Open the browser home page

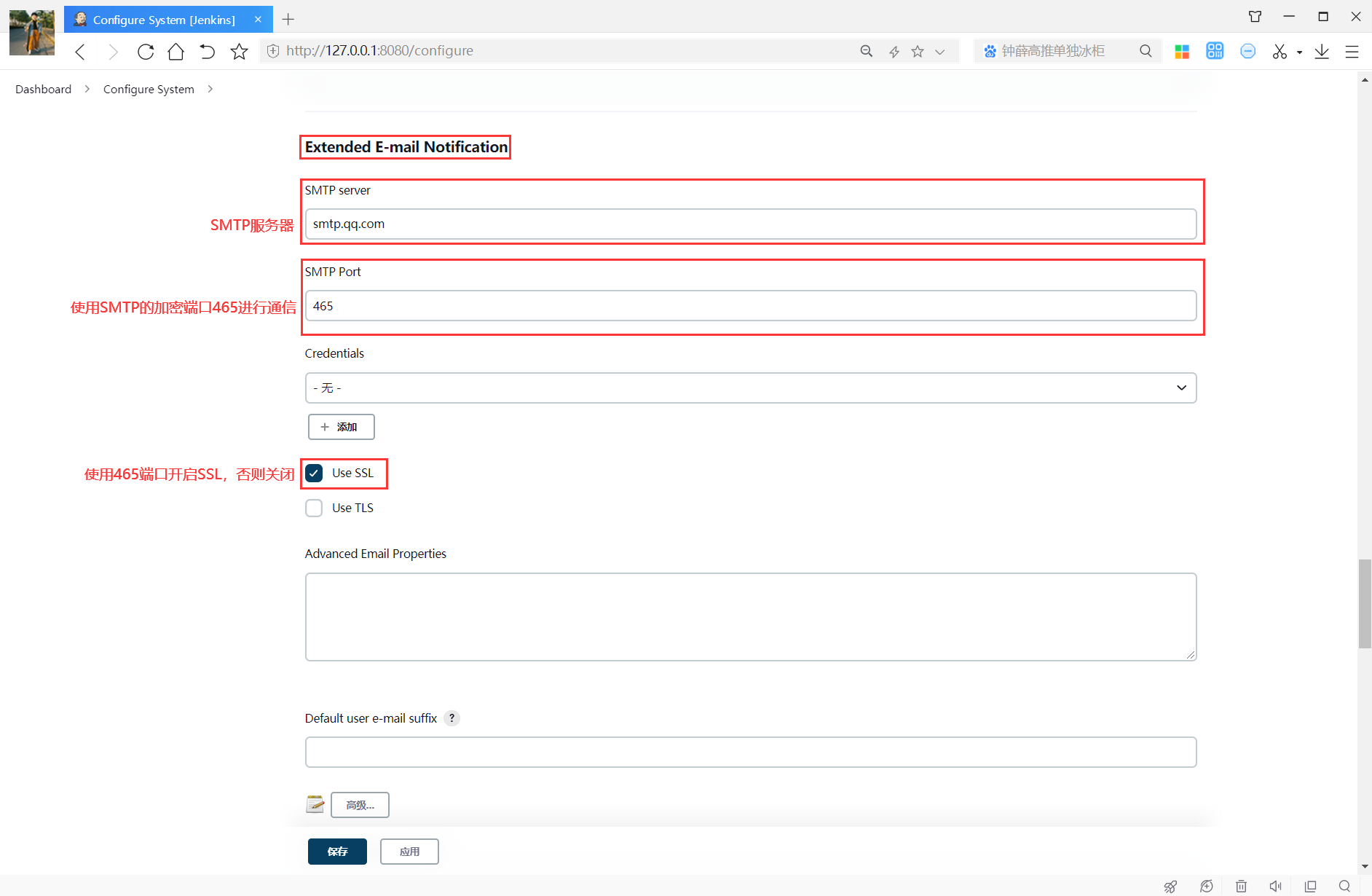click(x=176, y=51)
